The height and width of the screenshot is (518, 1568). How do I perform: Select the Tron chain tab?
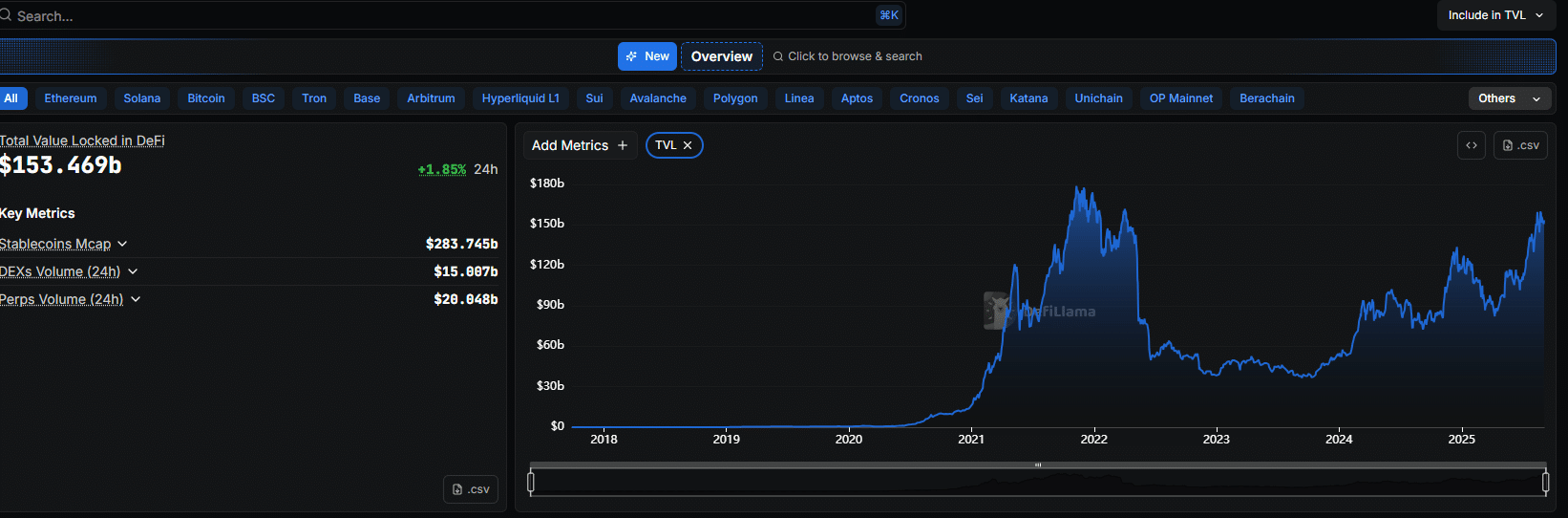click(x=314, y=98)
